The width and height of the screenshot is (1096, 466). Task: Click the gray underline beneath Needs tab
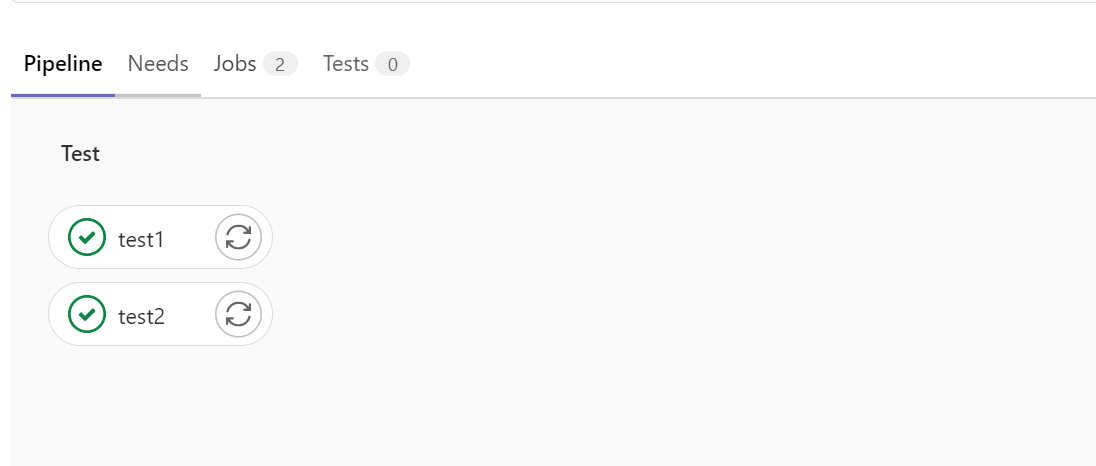point(158,95)
